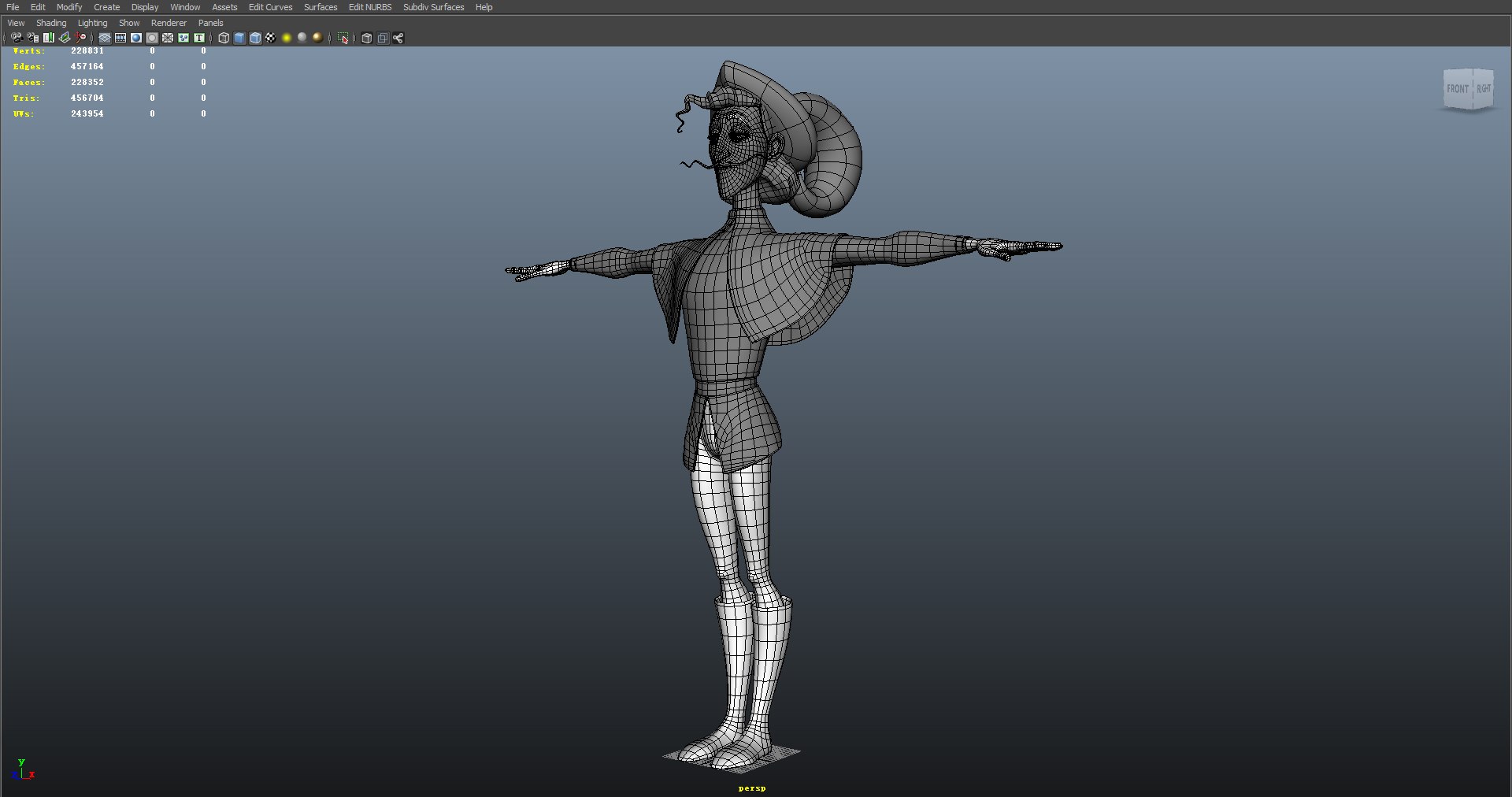Click the Tris count 456704
The image size is (1512, 797).
point(87,98)
